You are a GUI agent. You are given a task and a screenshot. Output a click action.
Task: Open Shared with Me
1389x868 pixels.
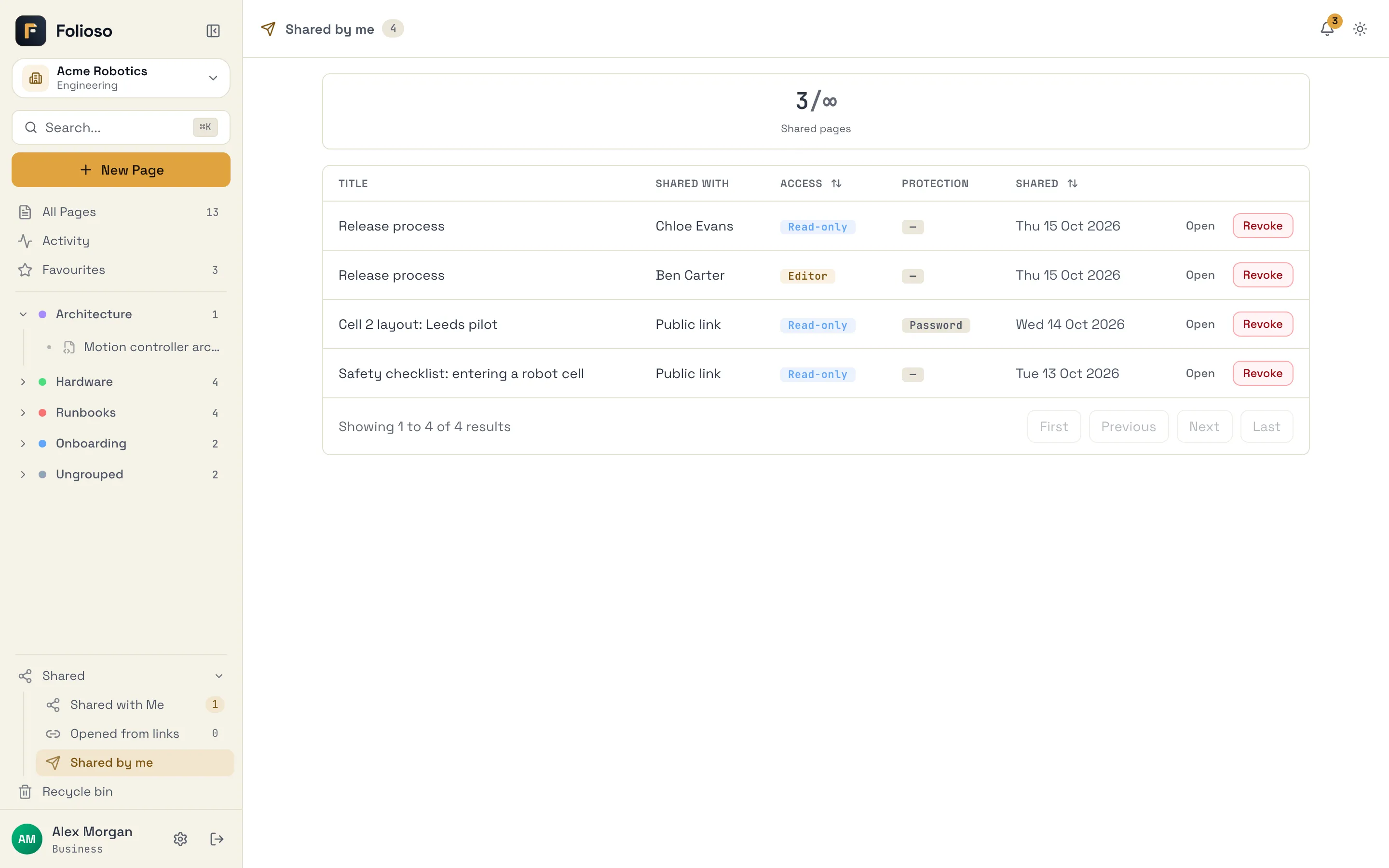[x=135, y=705]
